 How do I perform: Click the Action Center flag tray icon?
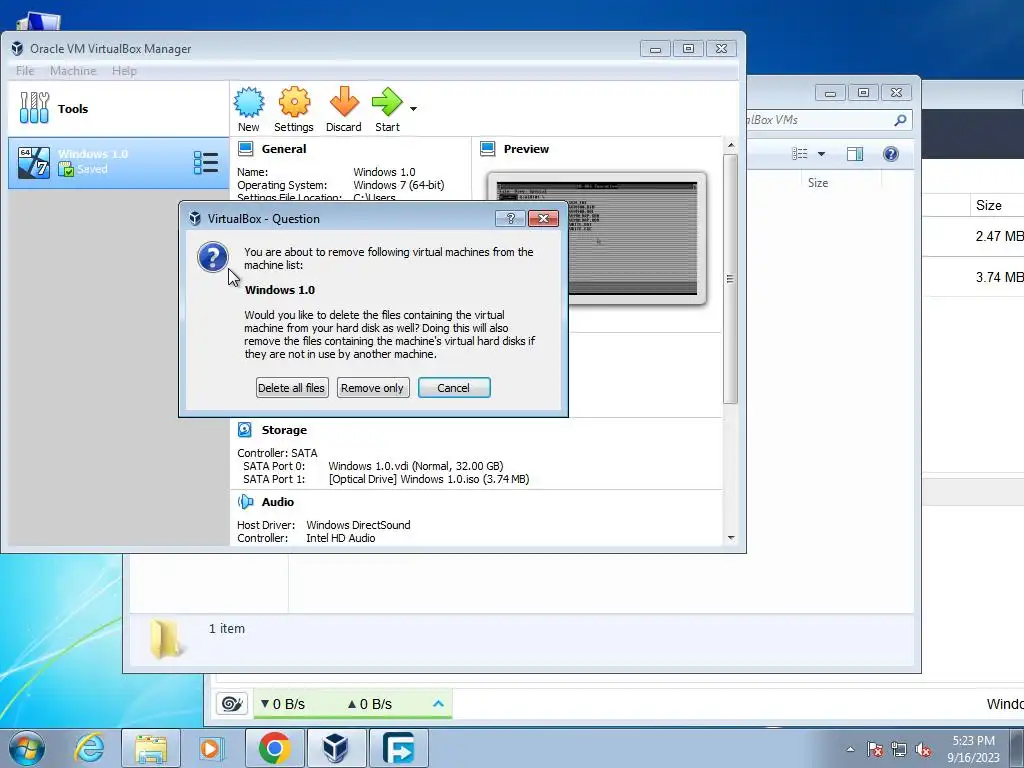(874, 749)
